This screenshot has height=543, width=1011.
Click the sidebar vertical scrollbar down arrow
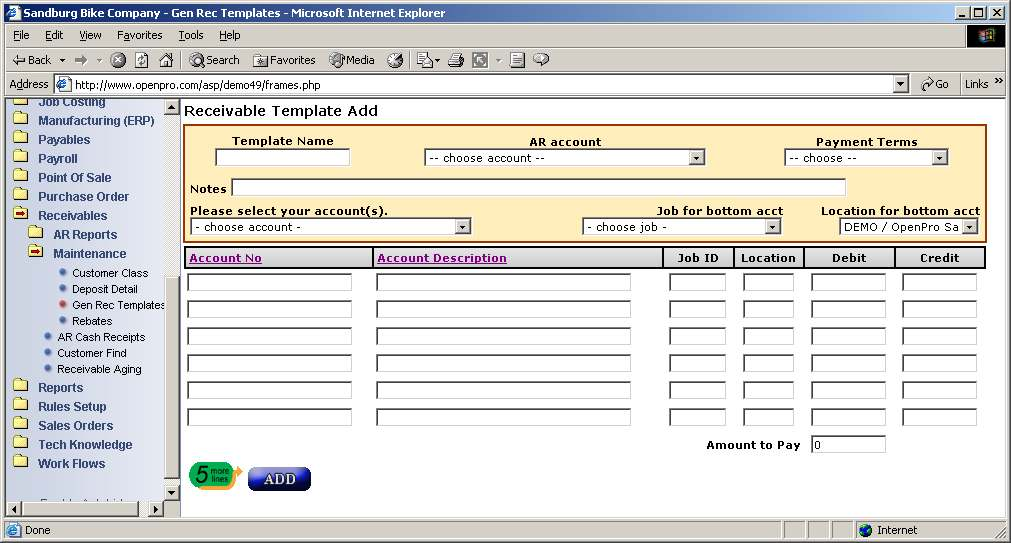(171, 492)
